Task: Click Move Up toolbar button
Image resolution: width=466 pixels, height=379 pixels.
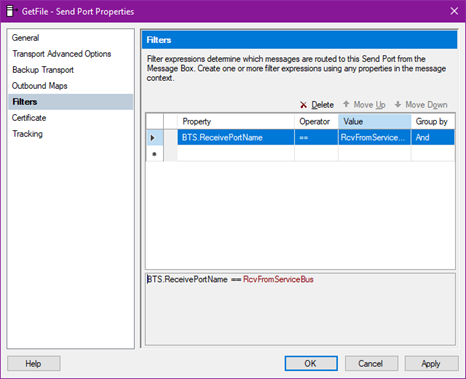Action: tap(364, 105)
